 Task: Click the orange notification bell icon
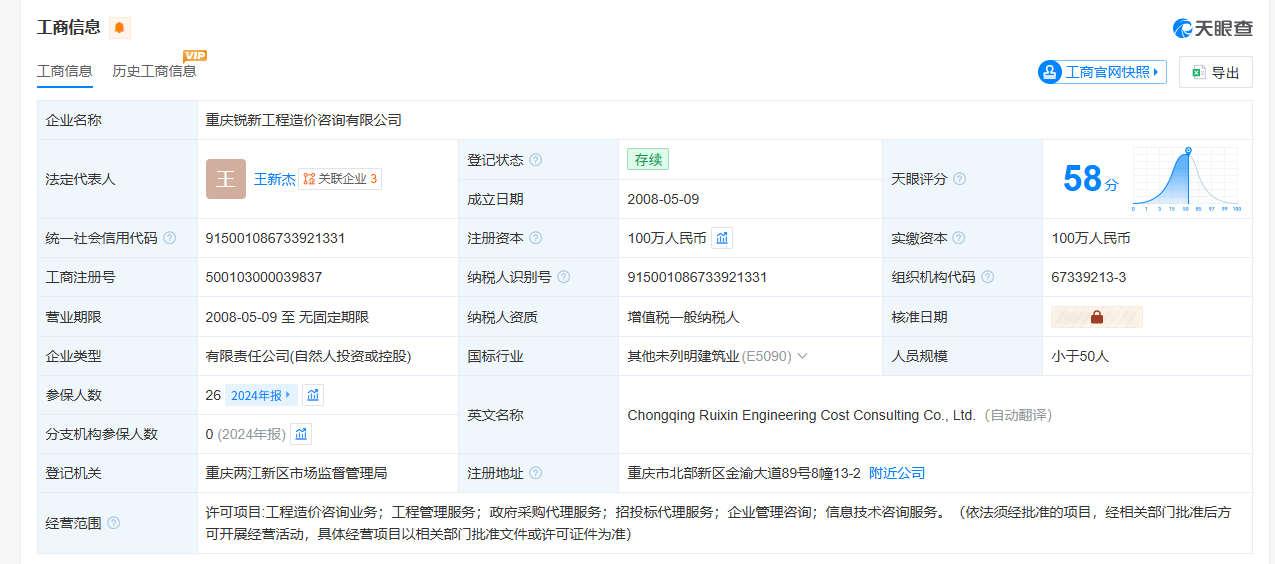pyautogui.click(x=120, y=28)
